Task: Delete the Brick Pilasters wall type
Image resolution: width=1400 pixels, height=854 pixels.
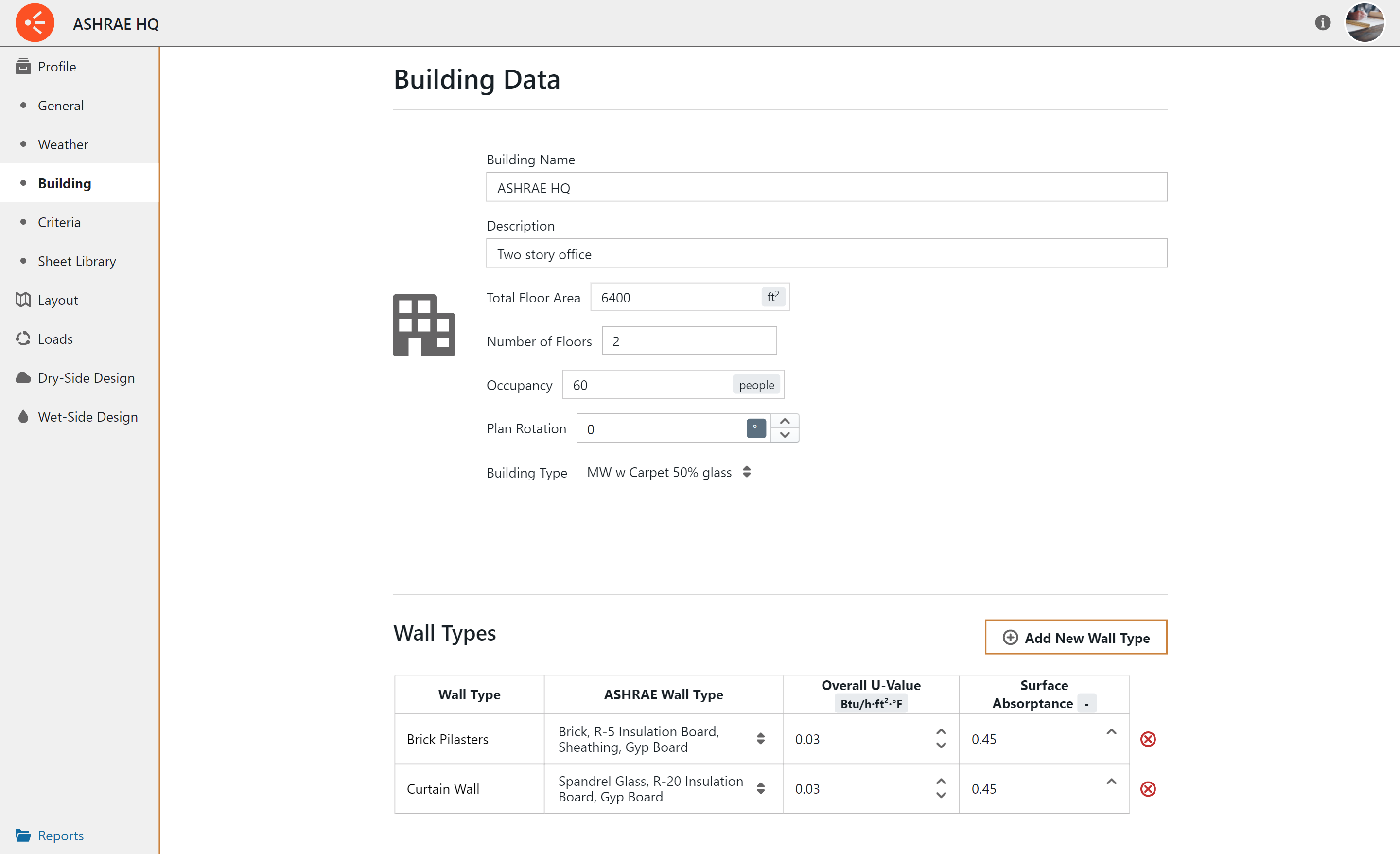Action: click(1148, 739)
